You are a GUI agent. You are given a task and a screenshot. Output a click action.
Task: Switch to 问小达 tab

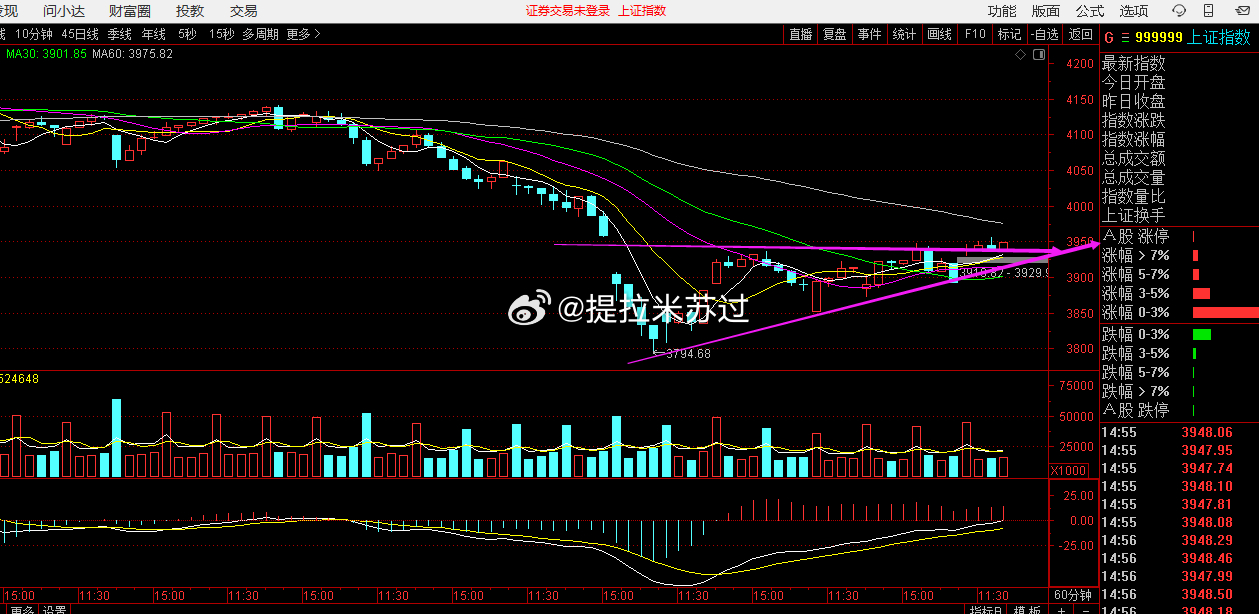[x=64, y=11]
